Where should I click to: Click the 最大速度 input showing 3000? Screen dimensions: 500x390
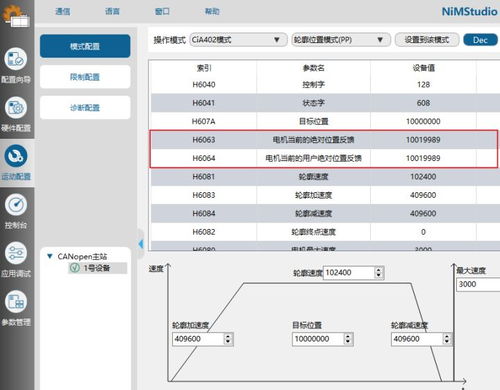point(478,284)
